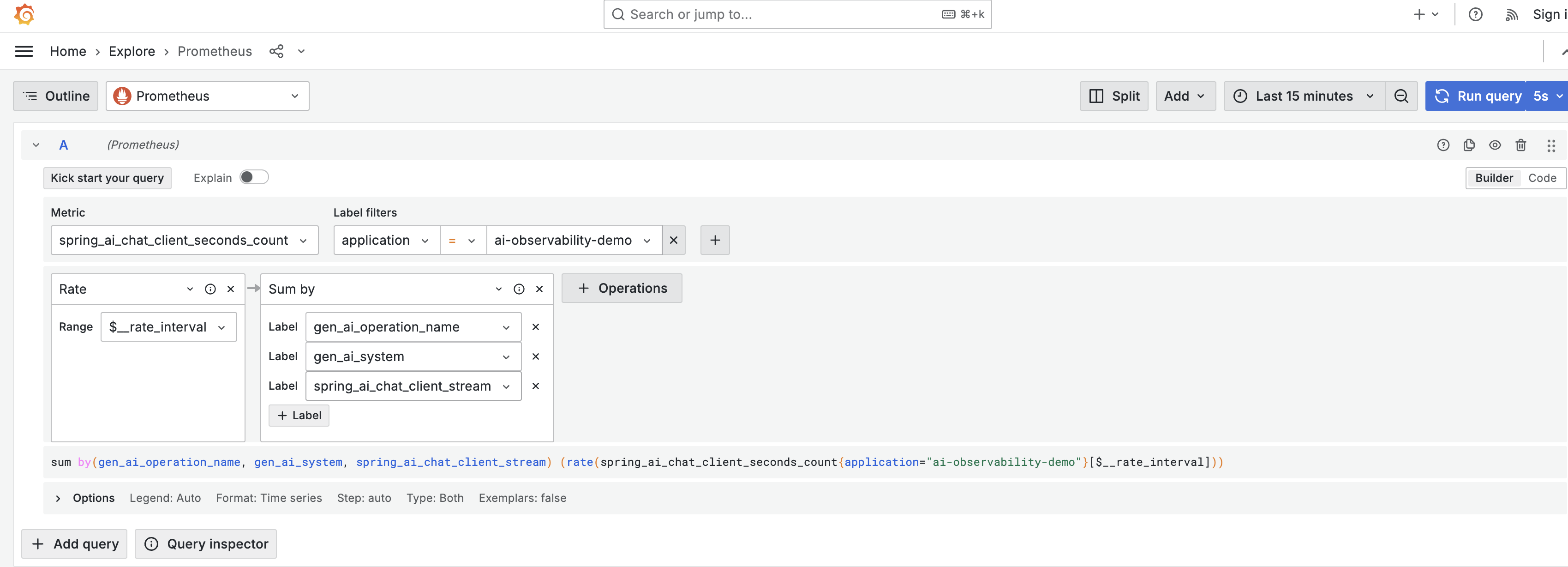Image resolution: width=1568 pixels, height=567 pixels.
Task: Add a new label filter with plus button
Action: click(715, 240)
